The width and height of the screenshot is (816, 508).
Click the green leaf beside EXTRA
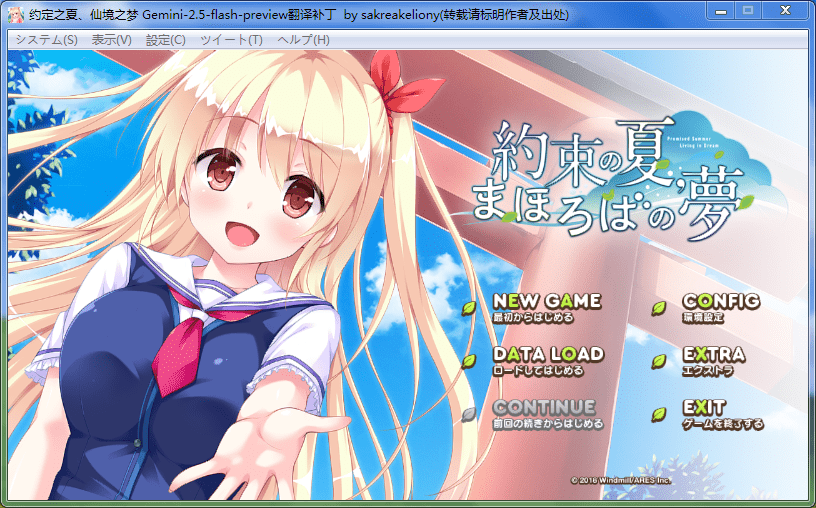(x=659, y=361)
